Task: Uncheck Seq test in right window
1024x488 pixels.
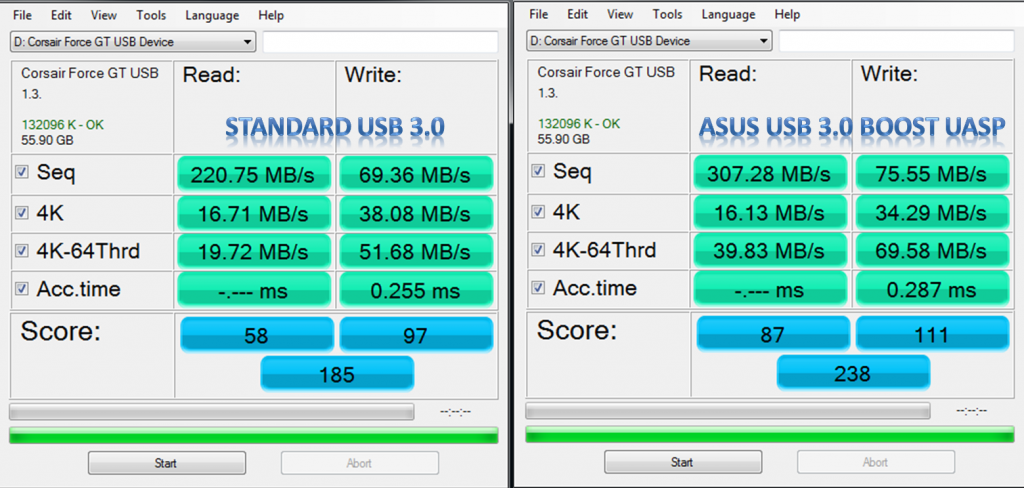Action: (538, 171)
